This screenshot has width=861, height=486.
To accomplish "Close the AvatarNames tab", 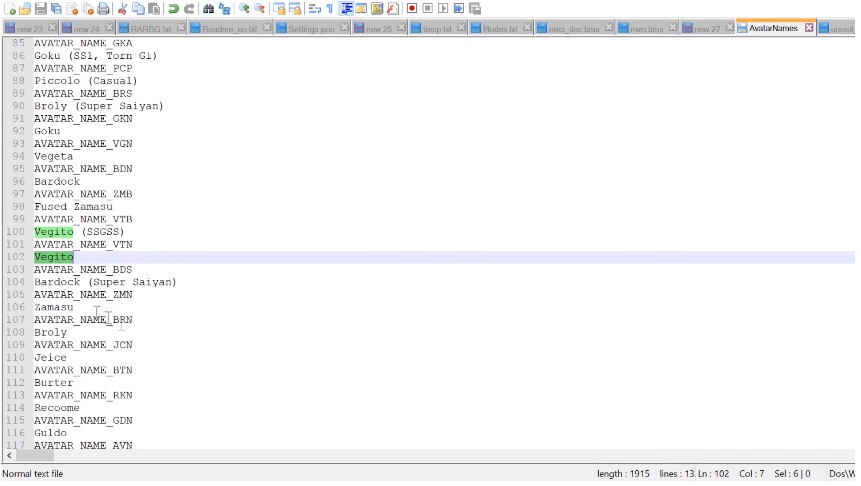I will pos(809,27).
